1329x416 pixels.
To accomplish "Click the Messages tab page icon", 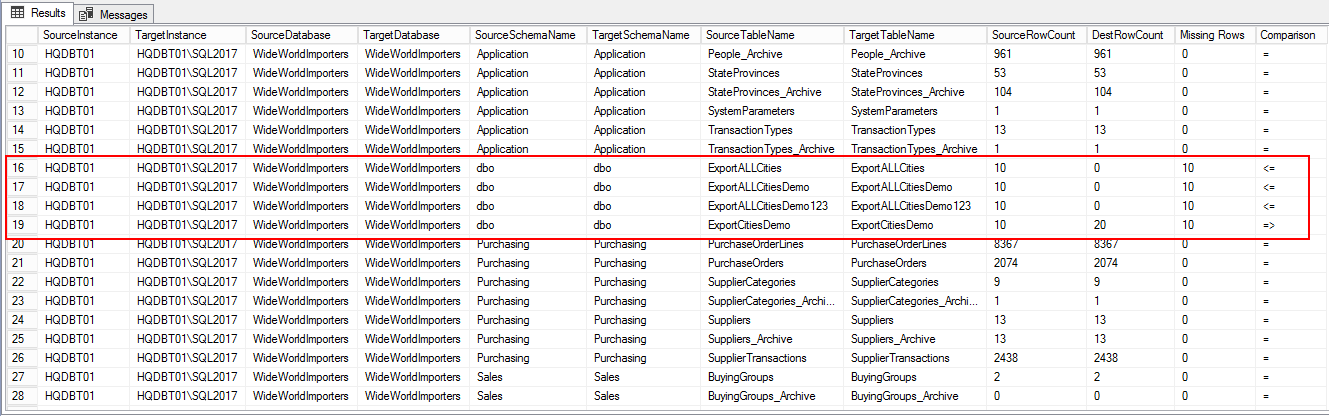I will 87,14.
